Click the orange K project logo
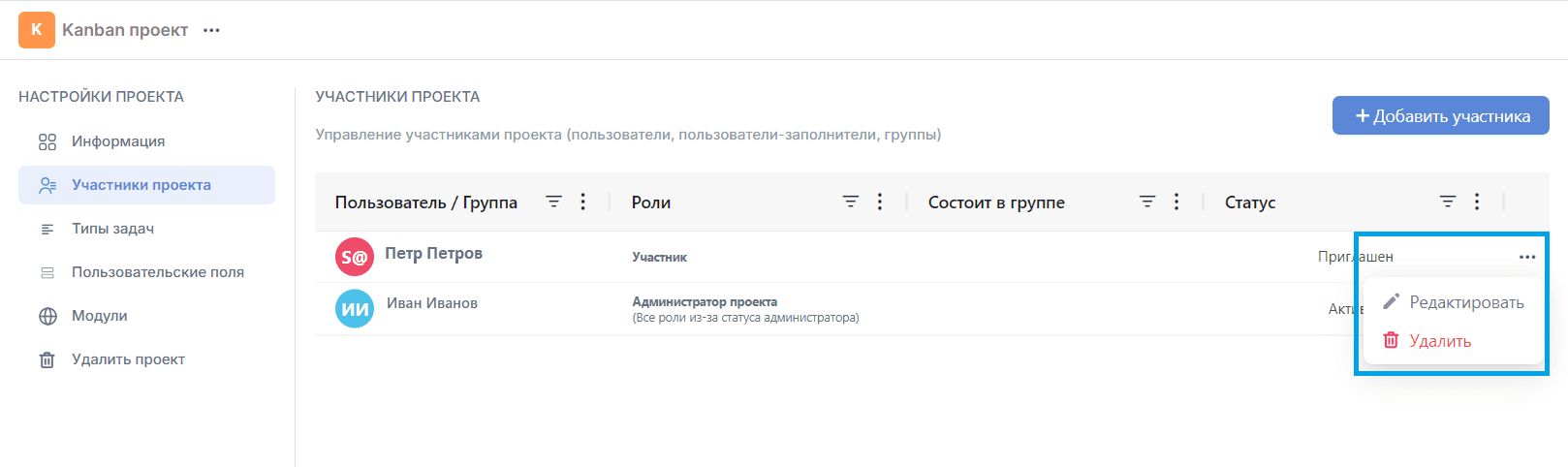Viewport: 1568px width, 467px height. (36, 30)
